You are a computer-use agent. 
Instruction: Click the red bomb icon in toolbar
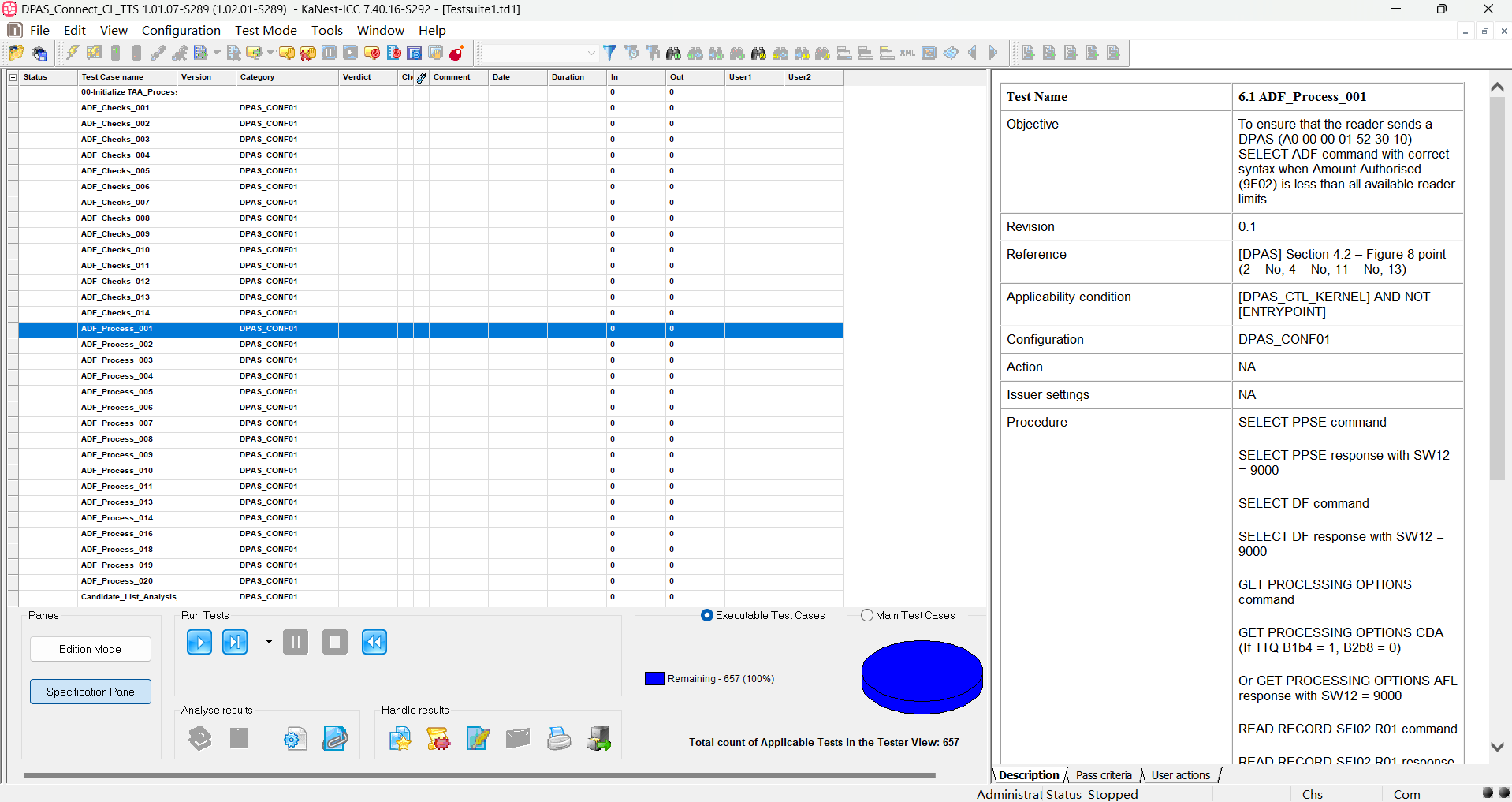[x=456, y=53]
